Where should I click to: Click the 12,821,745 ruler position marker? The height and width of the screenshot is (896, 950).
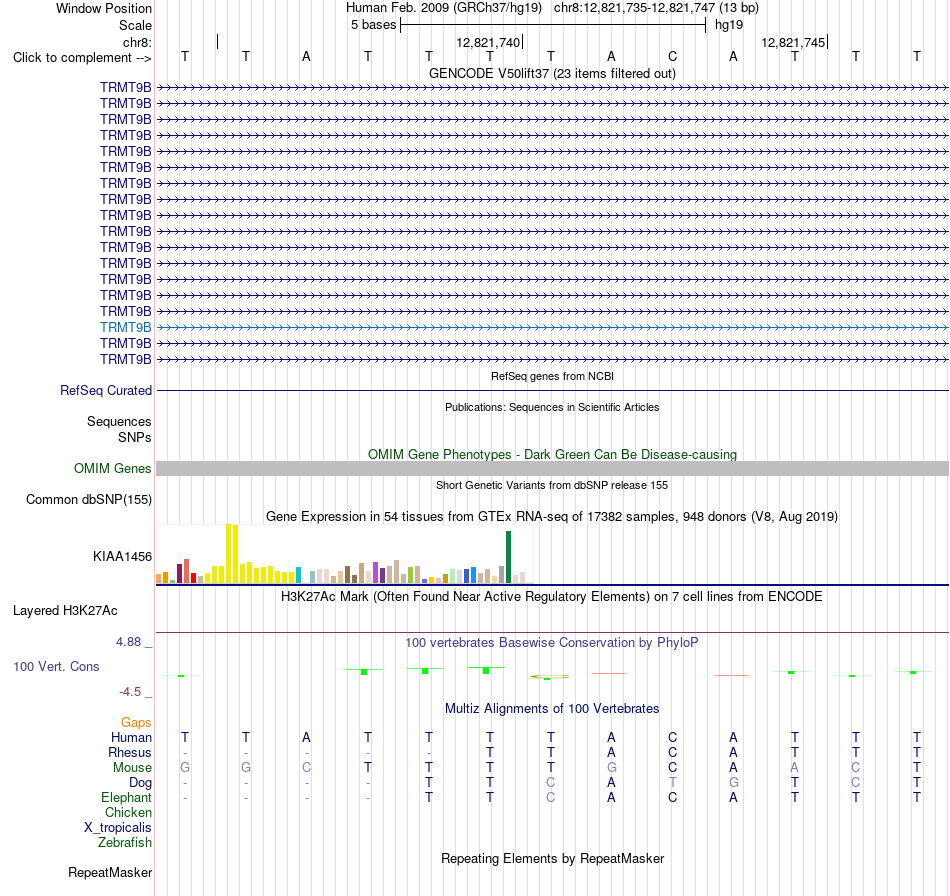(x=794, y=42)
